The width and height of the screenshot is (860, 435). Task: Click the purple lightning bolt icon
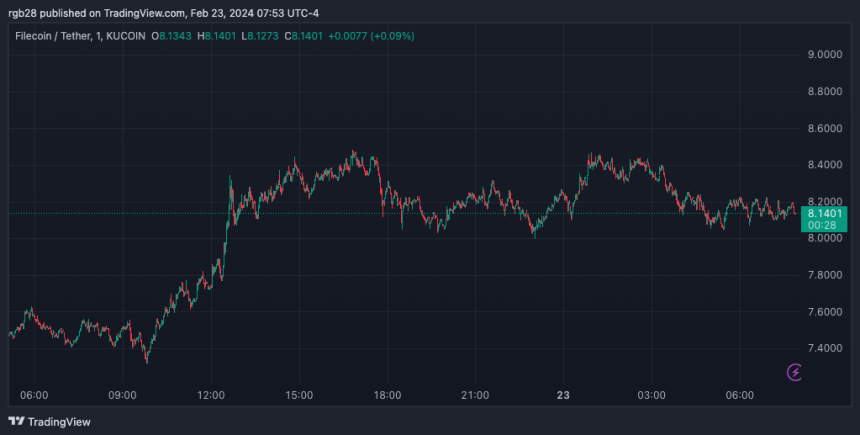click(795, 373)
